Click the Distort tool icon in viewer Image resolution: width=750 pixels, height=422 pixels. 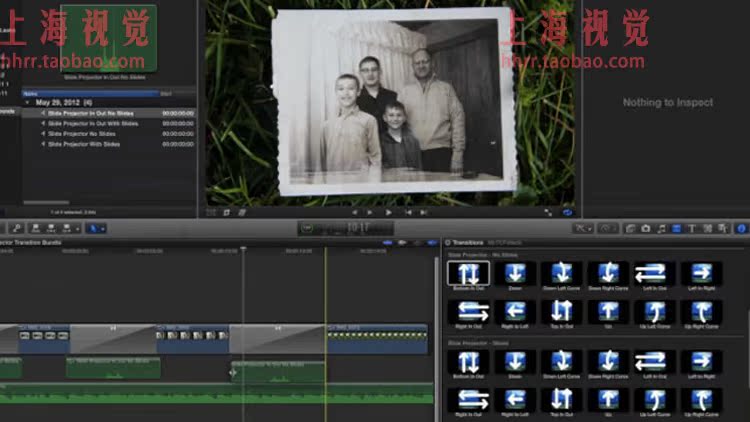coord(242,212)
